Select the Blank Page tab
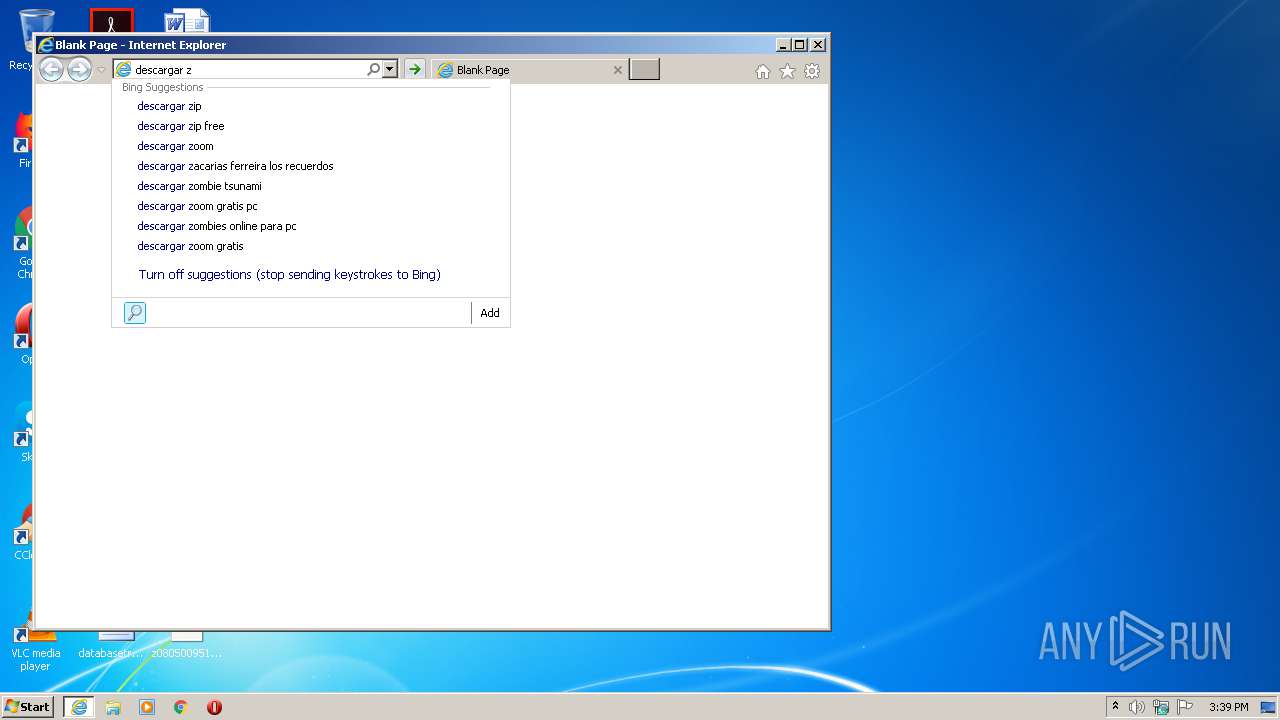 click(530, 70)
